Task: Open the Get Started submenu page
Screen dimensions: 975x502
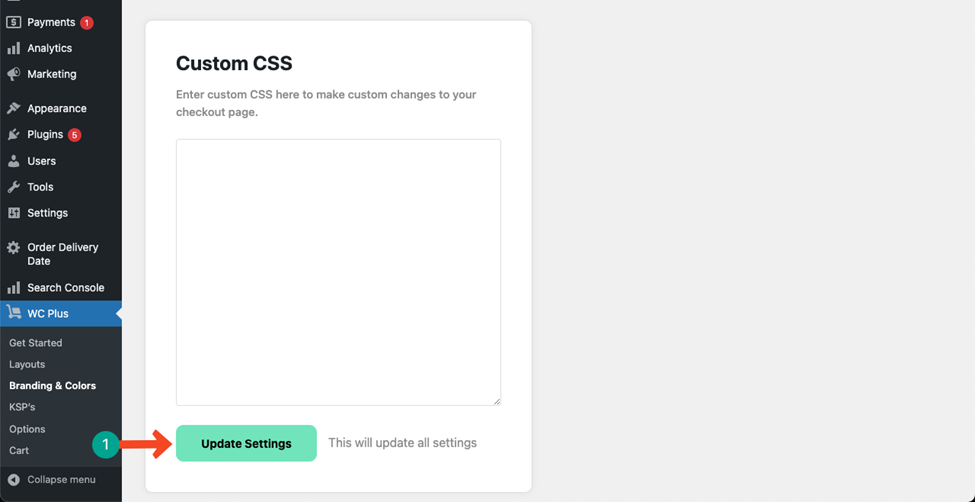Action: pos(35,343)
